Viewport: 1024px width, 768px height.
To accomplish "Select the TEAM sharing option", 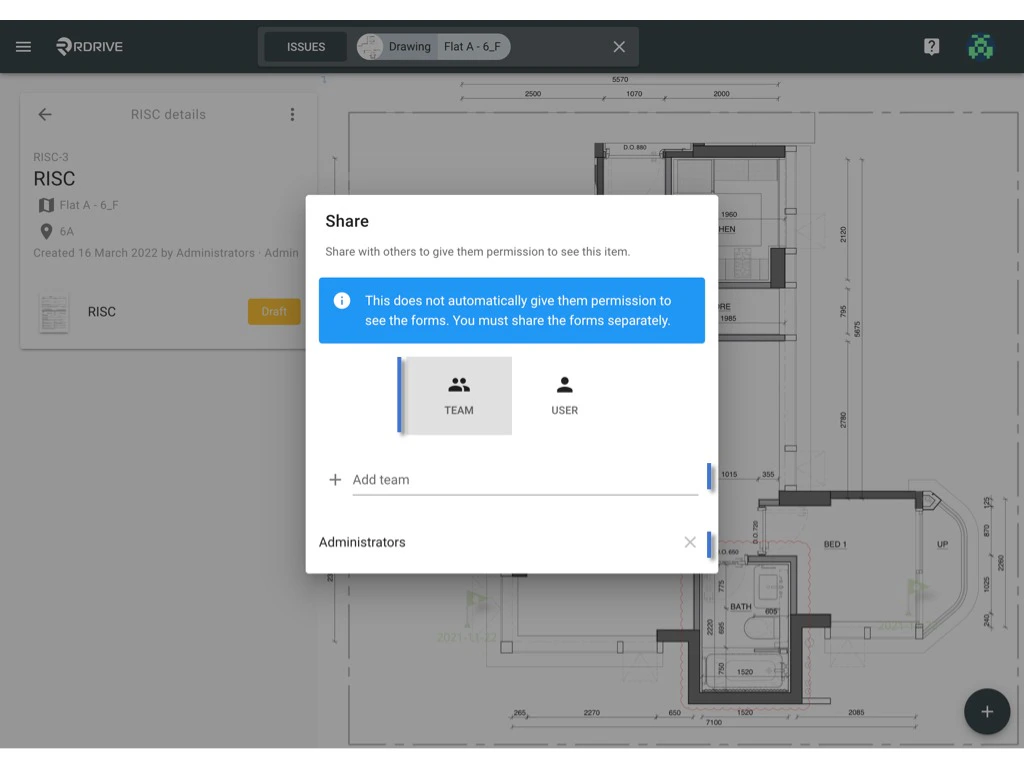I will (x=459, y=394).
